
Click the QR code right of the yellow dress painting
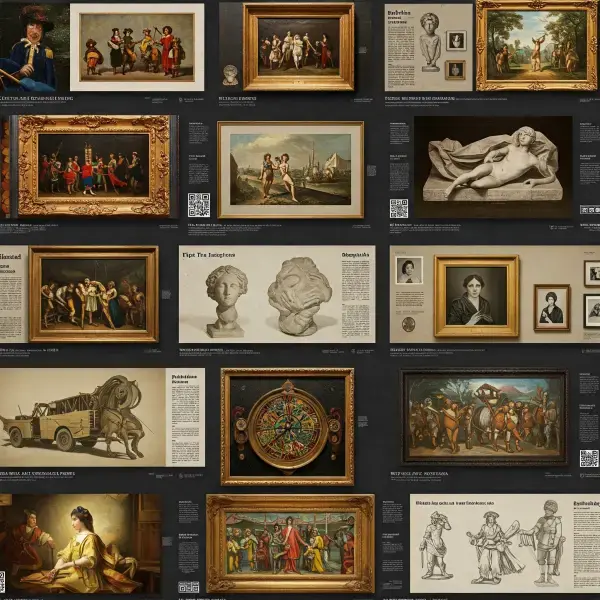189,587
